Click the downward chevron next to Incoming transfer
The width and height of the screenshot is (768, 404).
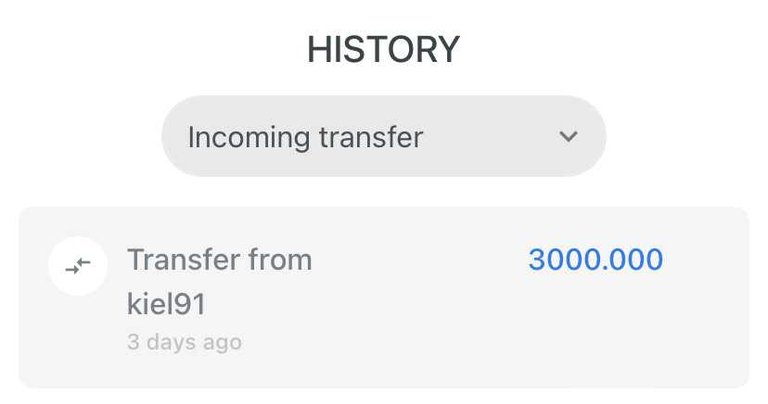(568, 136)
